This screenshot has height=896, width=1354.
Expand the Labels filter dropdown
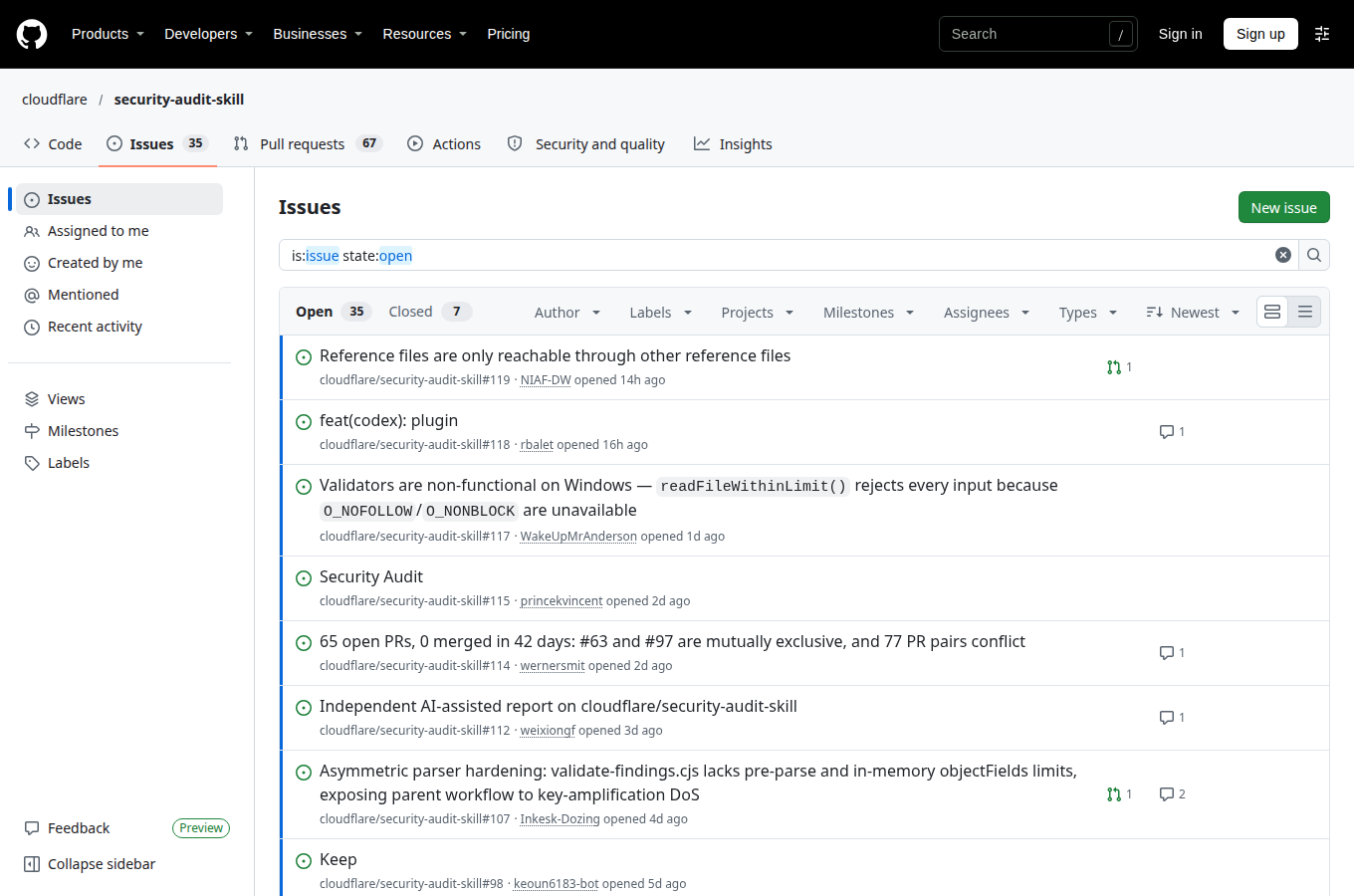tap(660, 313)
